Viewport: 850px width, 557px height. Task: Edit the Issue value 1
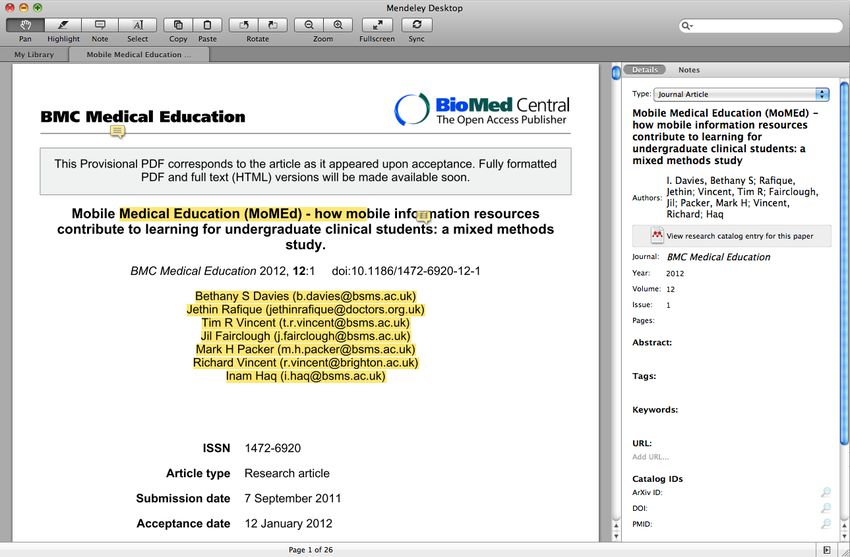pos(668,305)
